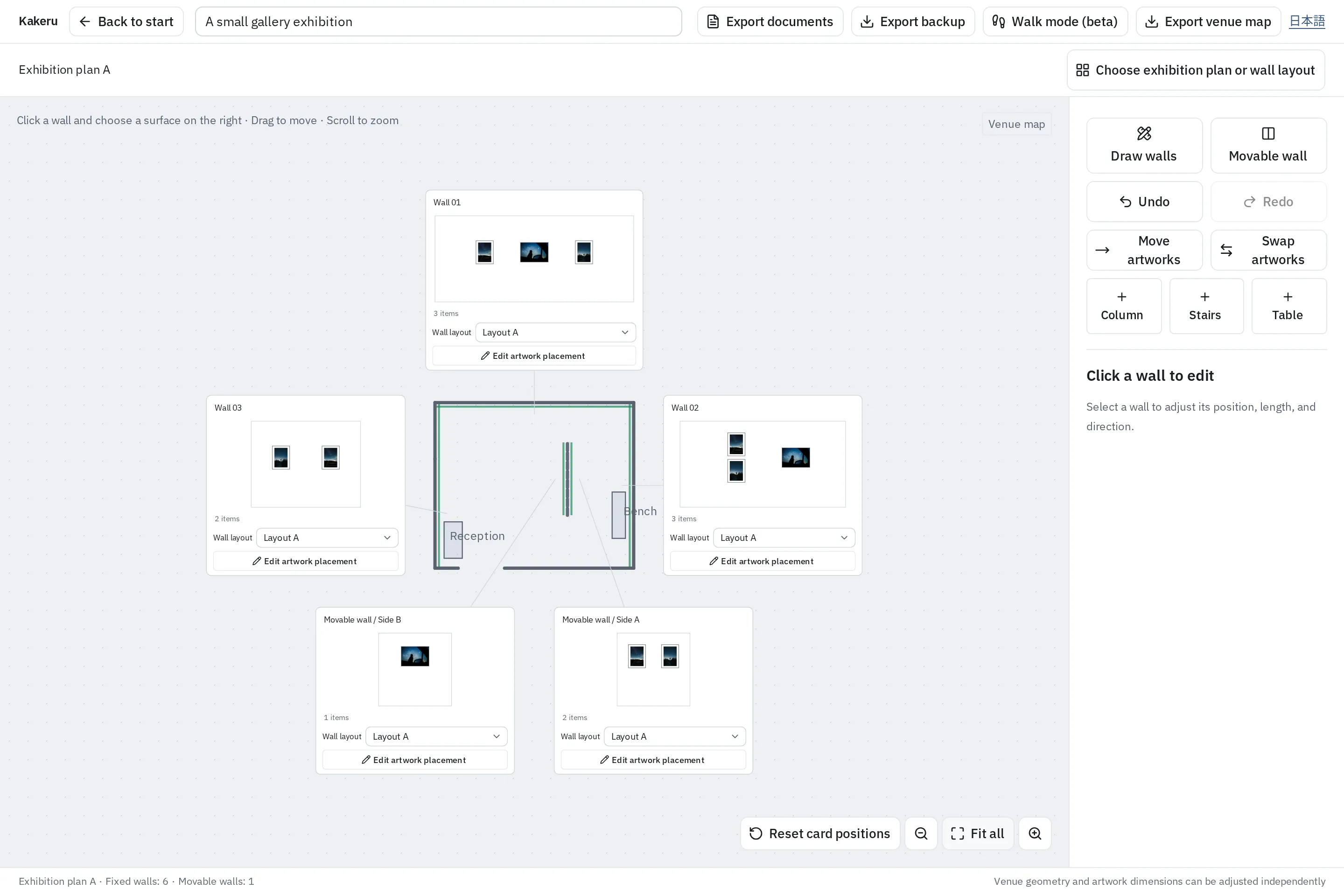The width and height of the screenshot is (1344, 896).
Task: Open Wall 02 layout dropdown
Action: (x=784, y=538)
